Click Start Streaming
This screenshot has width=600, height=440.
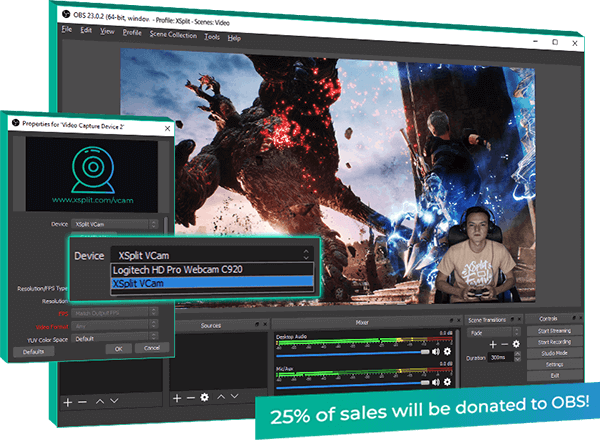554,331
